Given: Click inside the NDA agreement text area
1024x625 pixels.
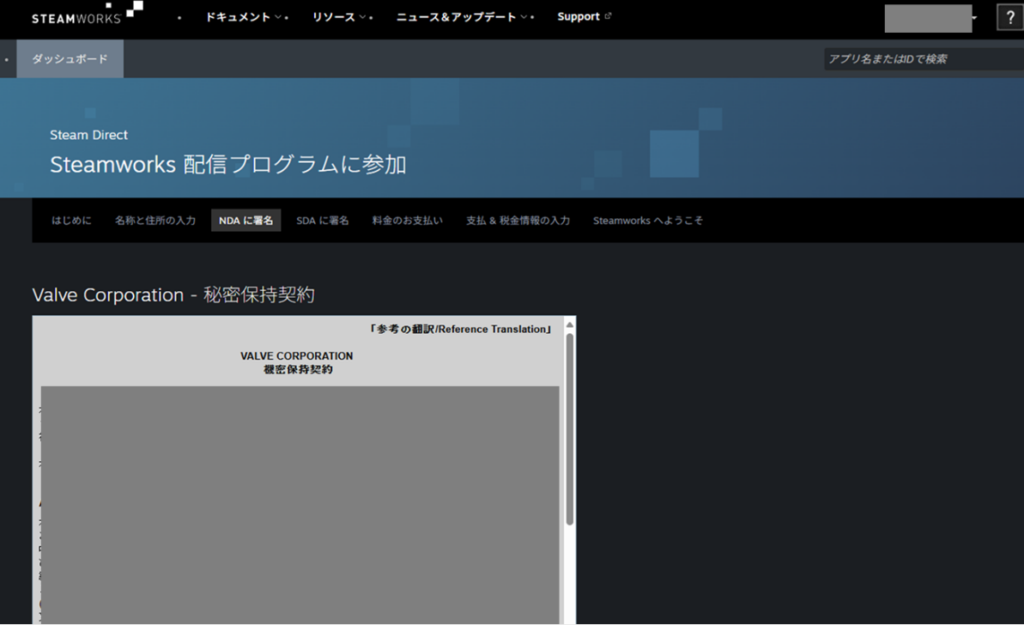Looking at the screenshot, I should pyautogui.click(x=300, y=500).
